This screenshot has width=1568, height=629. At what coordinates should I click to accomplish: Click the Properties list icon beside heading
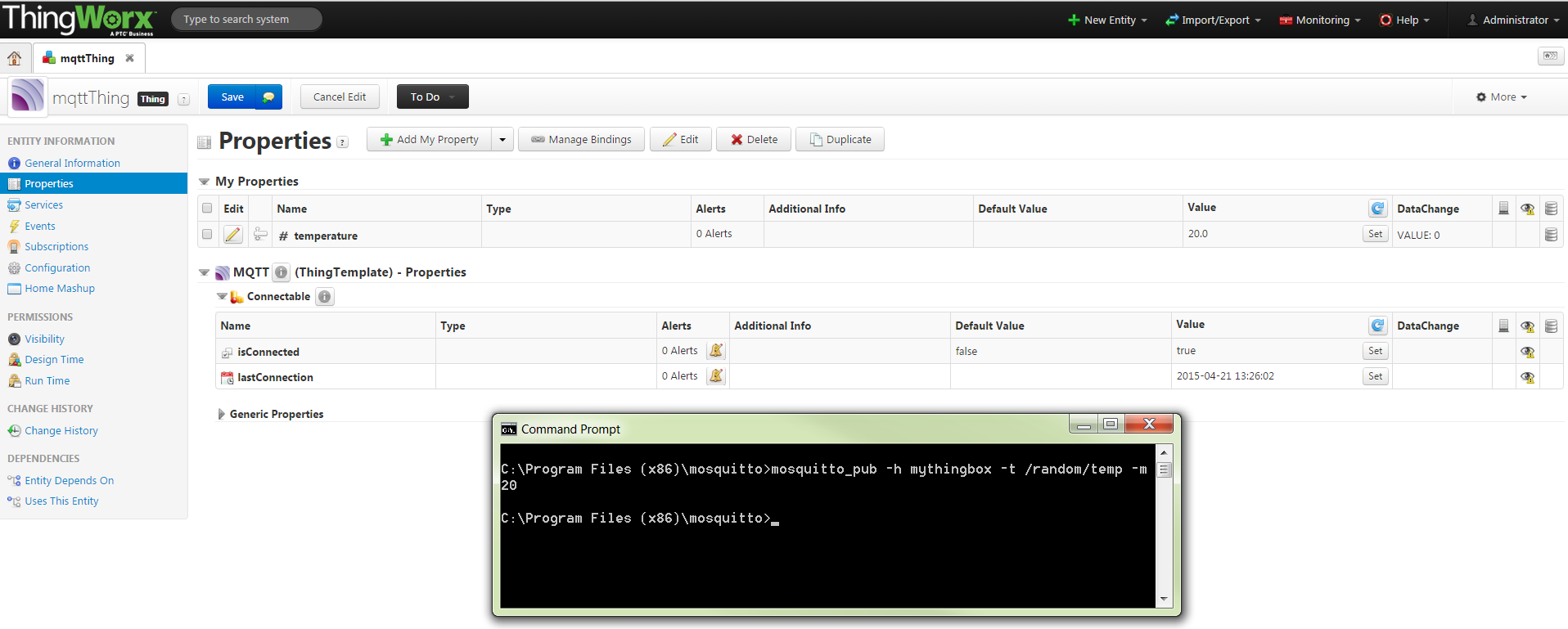pos(205,142)
